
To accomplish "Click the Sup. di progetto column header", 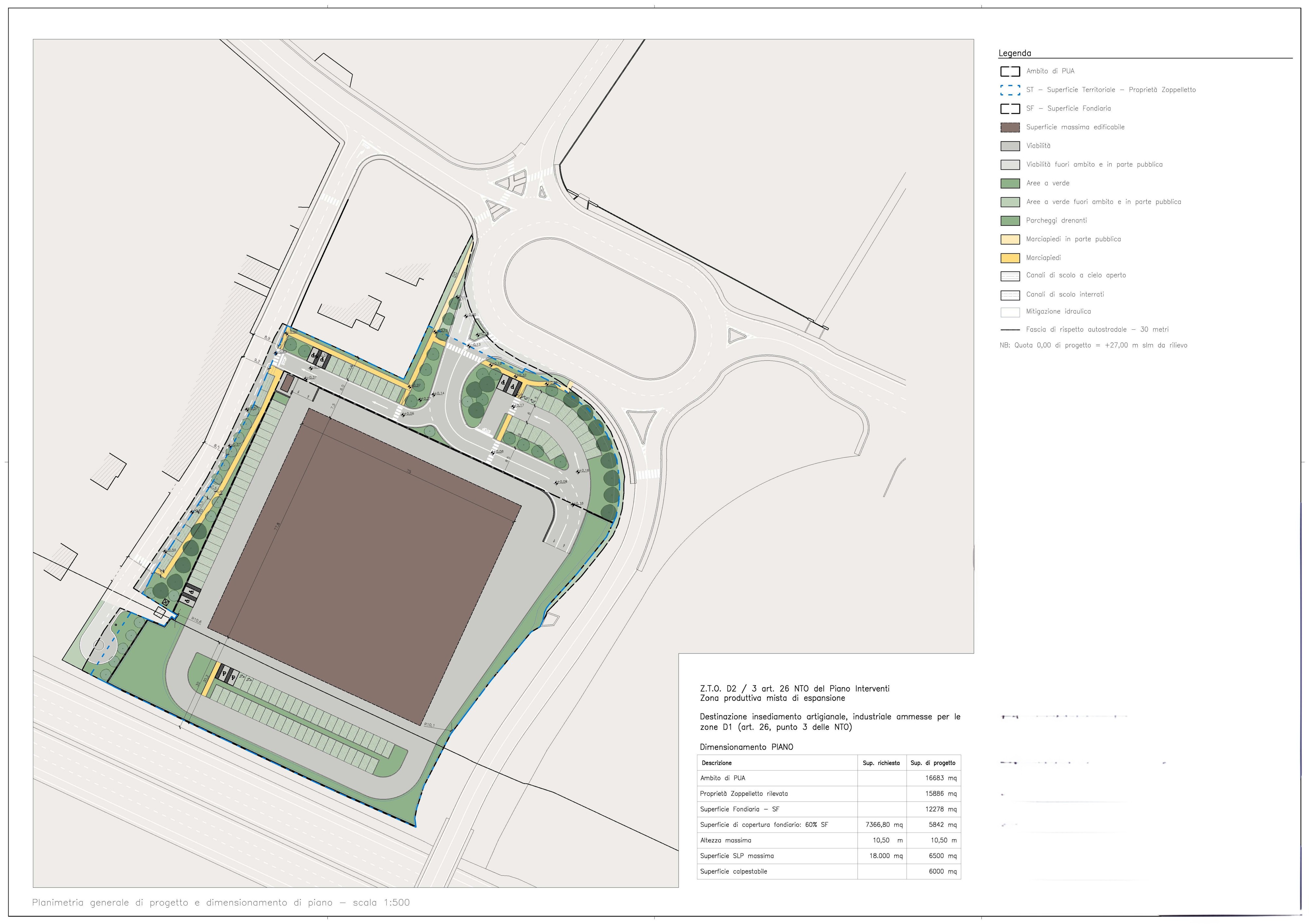I will [x=933, y=763].
